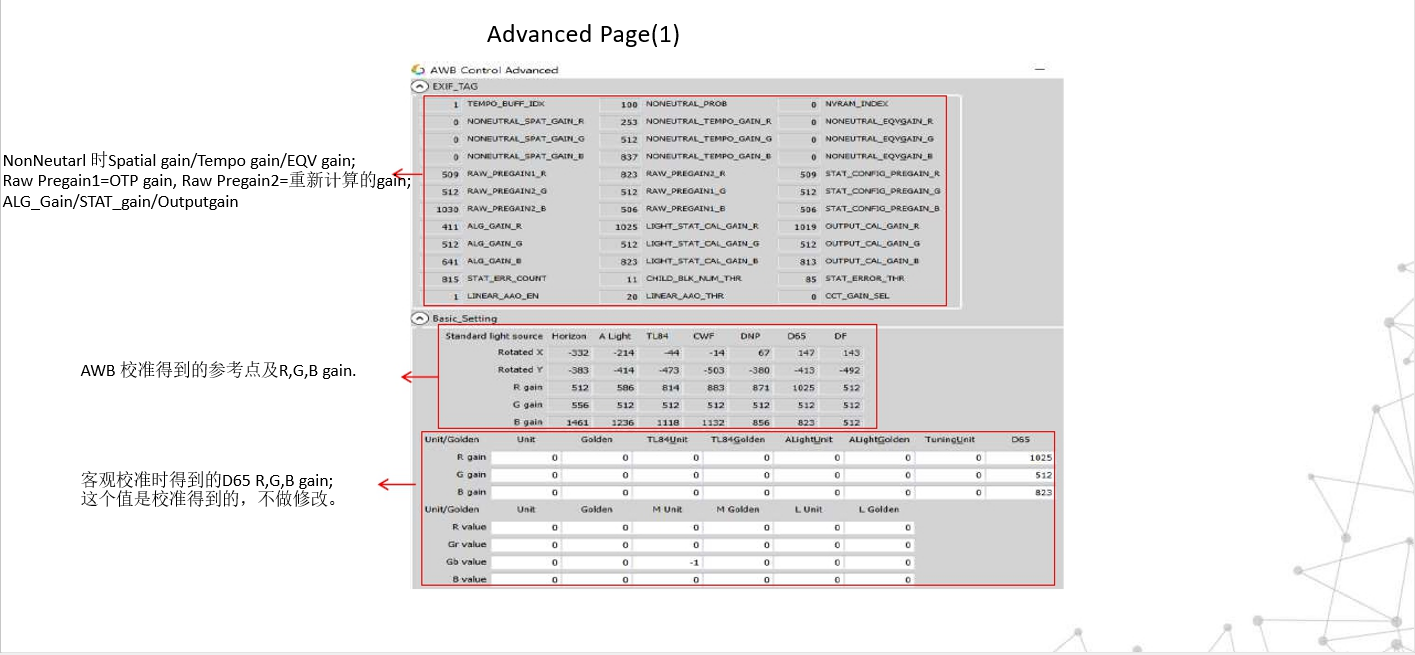
Task: Select the NONEUTRAL_PROB value field
Action: (x=620, y=104)
